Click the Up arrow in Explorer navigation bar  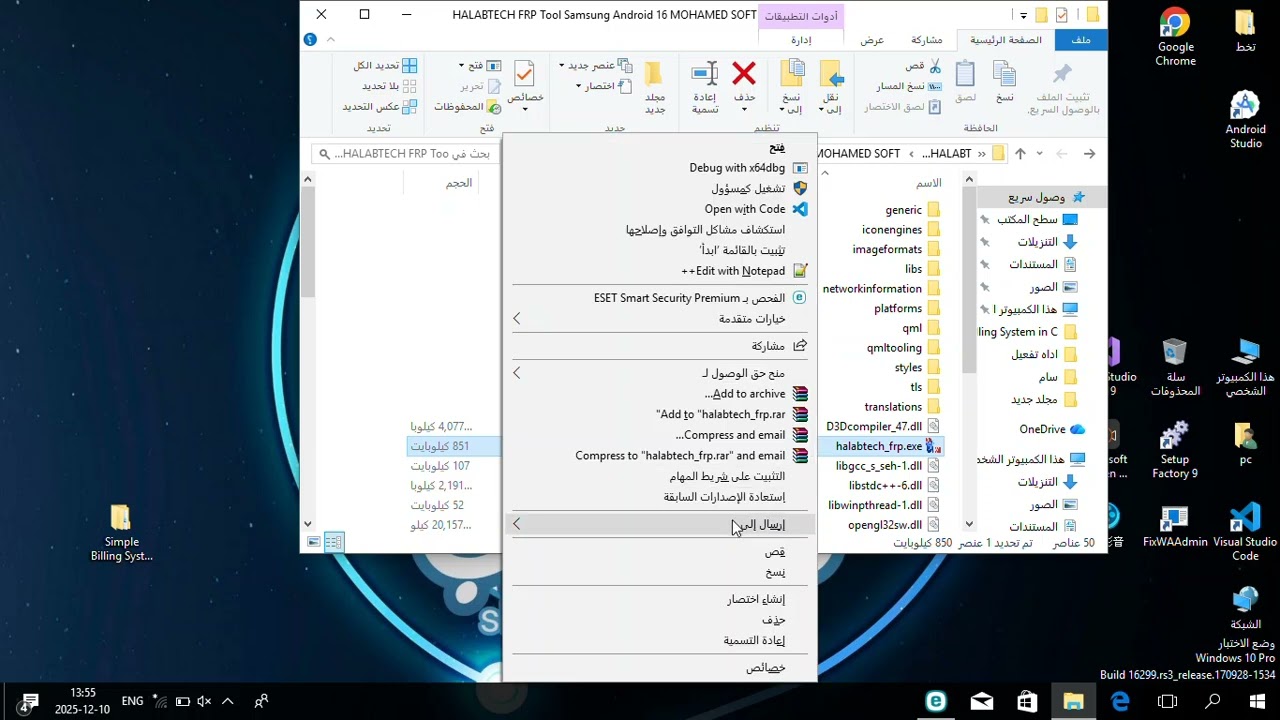coord(1020,153)
